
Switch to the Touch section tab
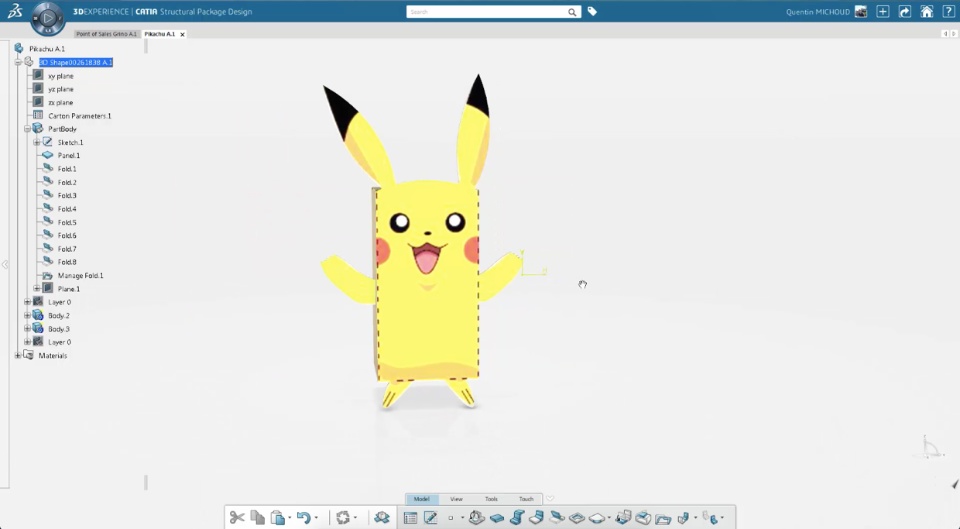tap(526, 499)
